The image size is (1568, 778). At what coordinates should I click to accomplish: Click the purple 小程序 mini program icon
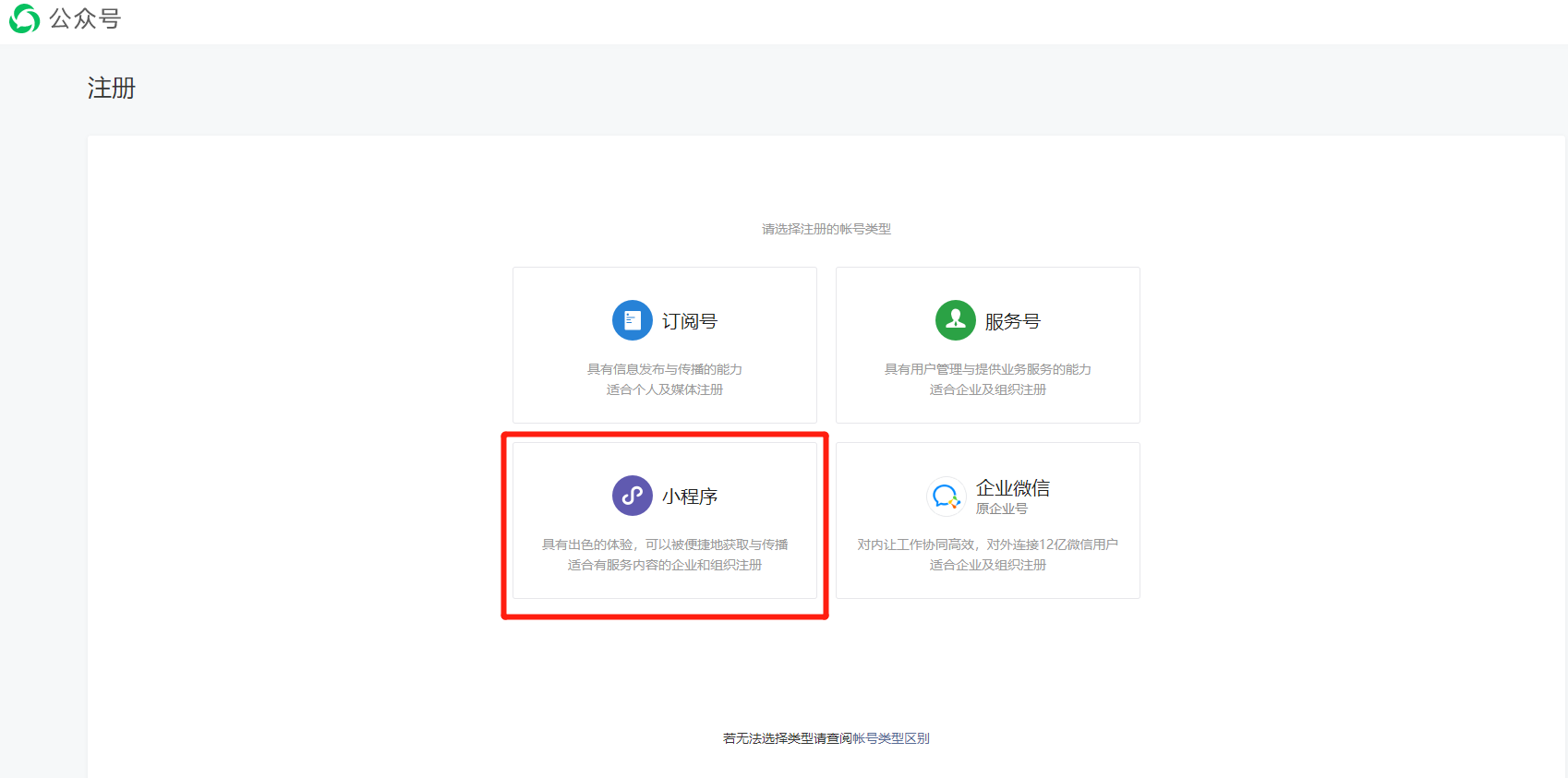(632, 496)
